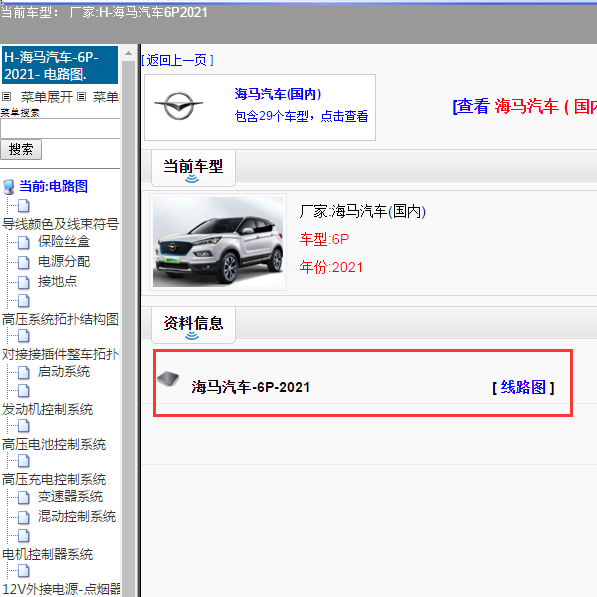The width and height of the screenshot is (597, 597).
Task: Select 变速器系统 tree item
Action: (70, 496)
